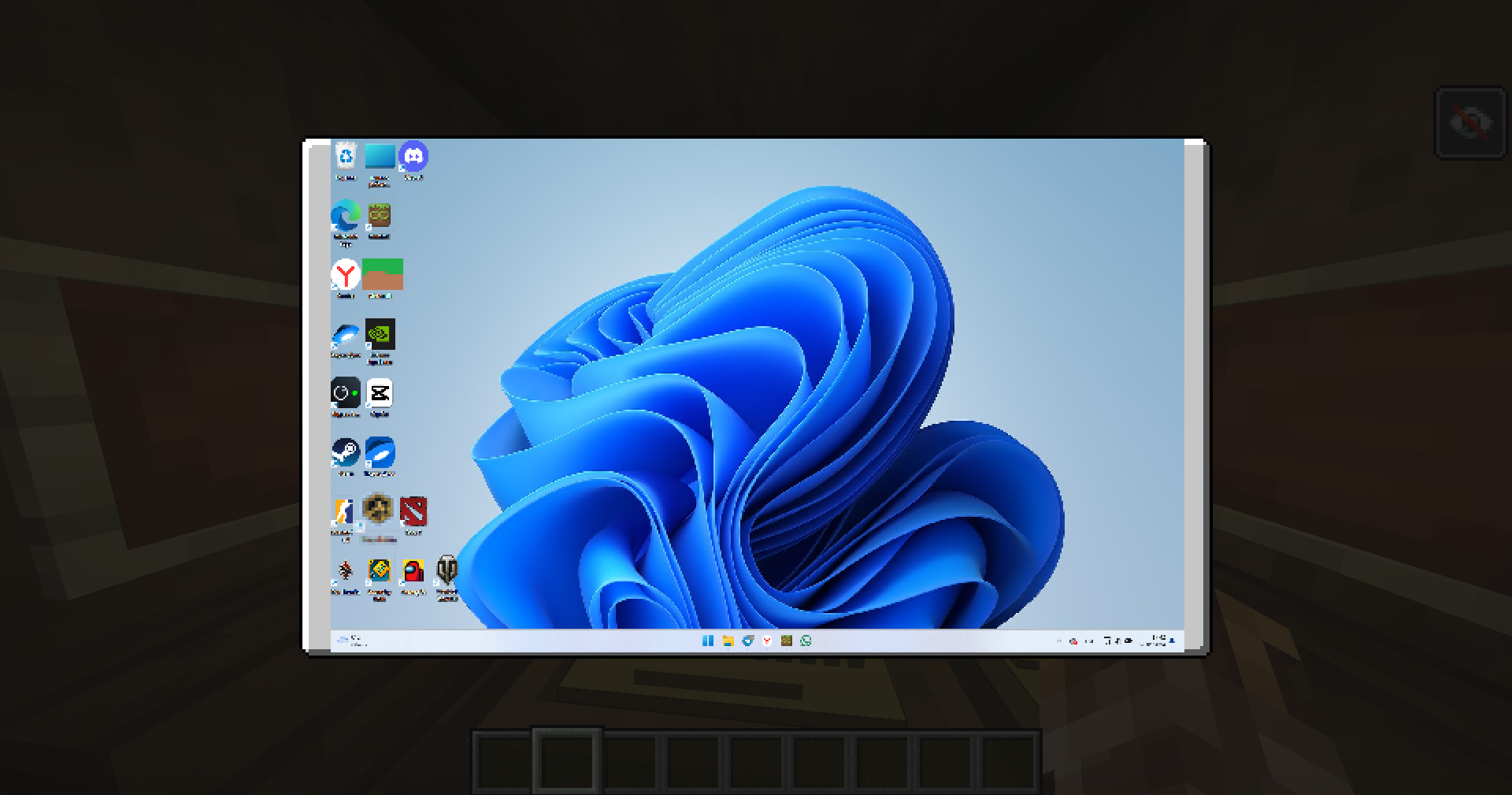Image resolution: width=1512 pixels, height=795 pixels.
Task: Launch the Counter-Strike desktop shortcut
Action: pos(343,511)
